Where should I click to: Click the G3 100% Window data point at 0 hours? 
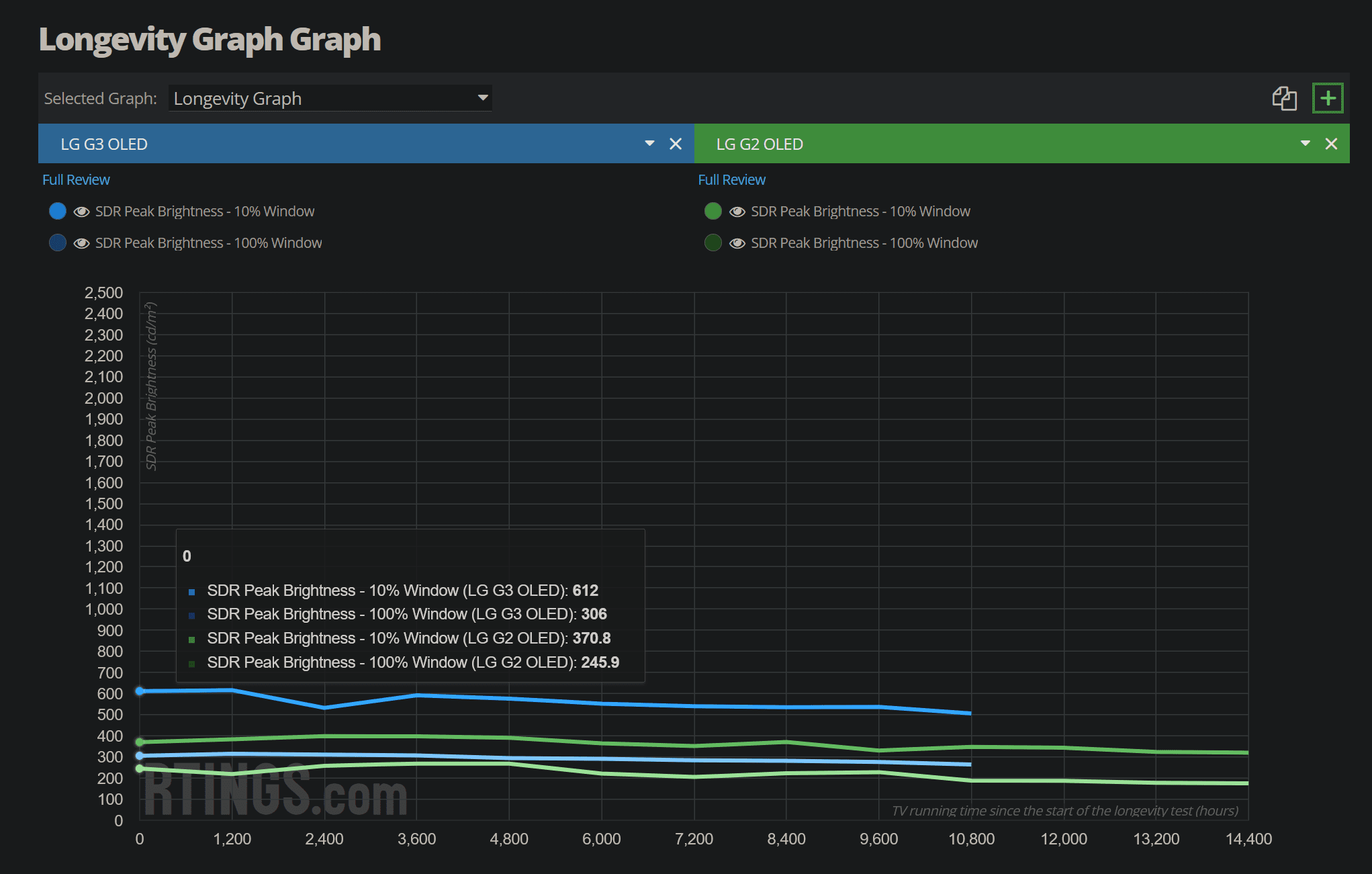140,756
